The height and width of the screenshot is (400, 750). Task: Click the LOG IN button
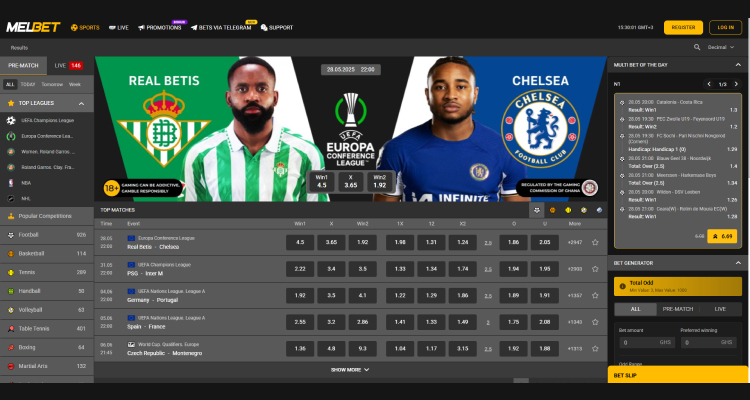click(x=725, y=28)
